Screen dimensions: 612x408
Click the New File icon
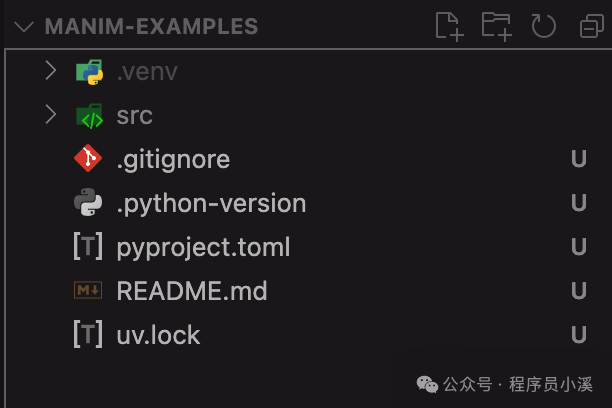click(x=449, y=26)
